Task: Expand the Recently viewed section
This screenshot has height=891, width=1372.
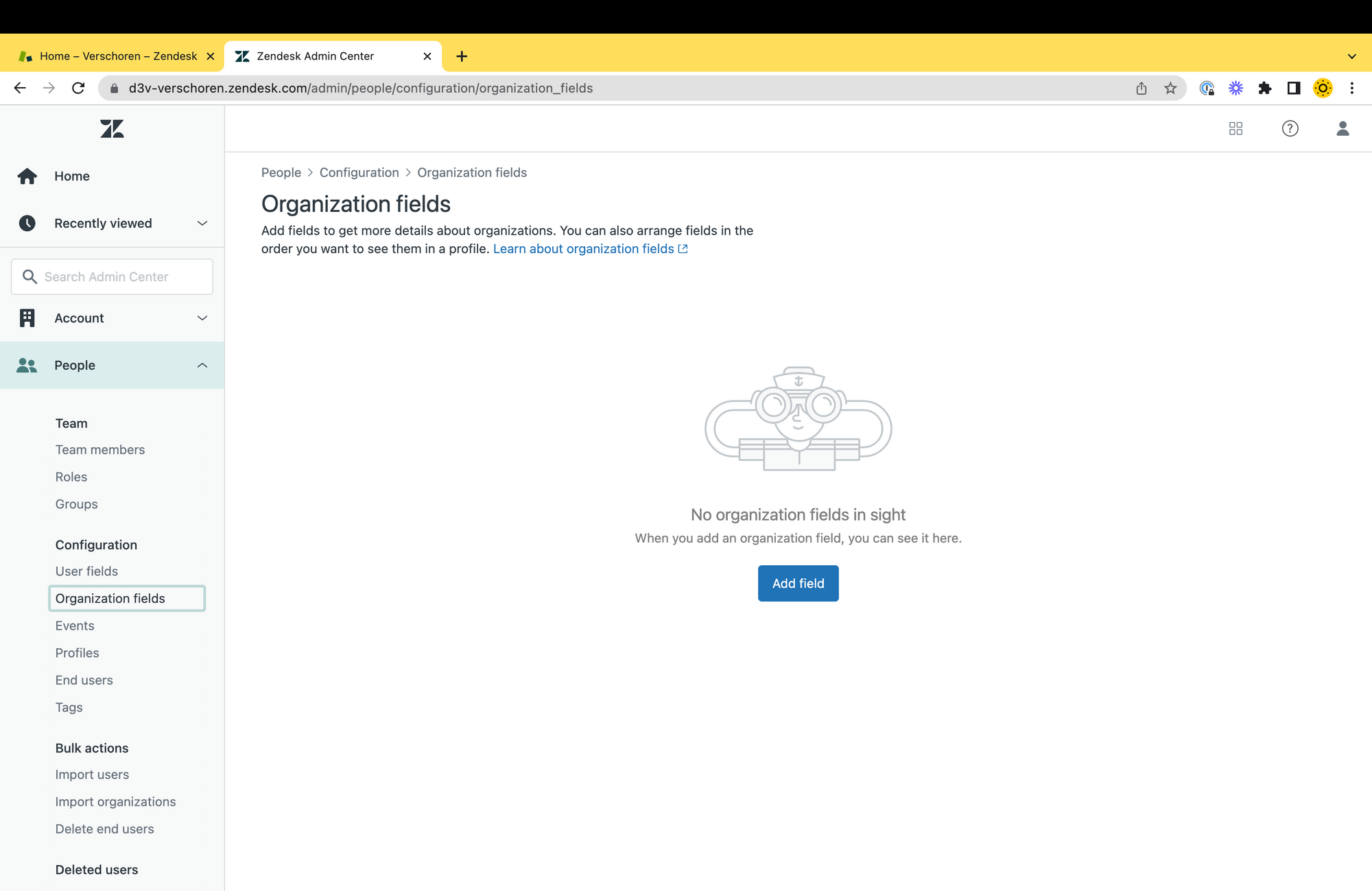Action: 202,223
